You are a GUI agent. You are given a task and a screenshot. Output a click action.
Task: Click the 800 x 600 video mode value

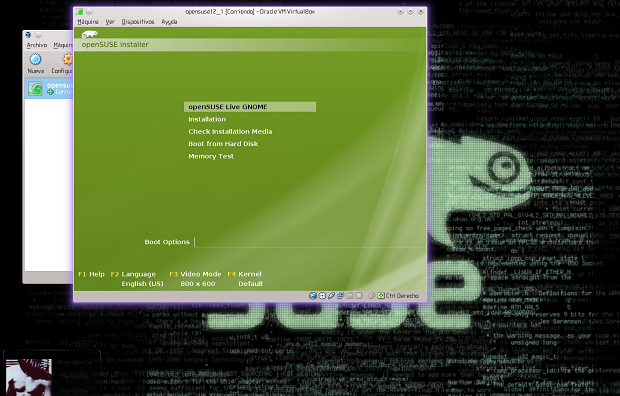click(198, 284)
